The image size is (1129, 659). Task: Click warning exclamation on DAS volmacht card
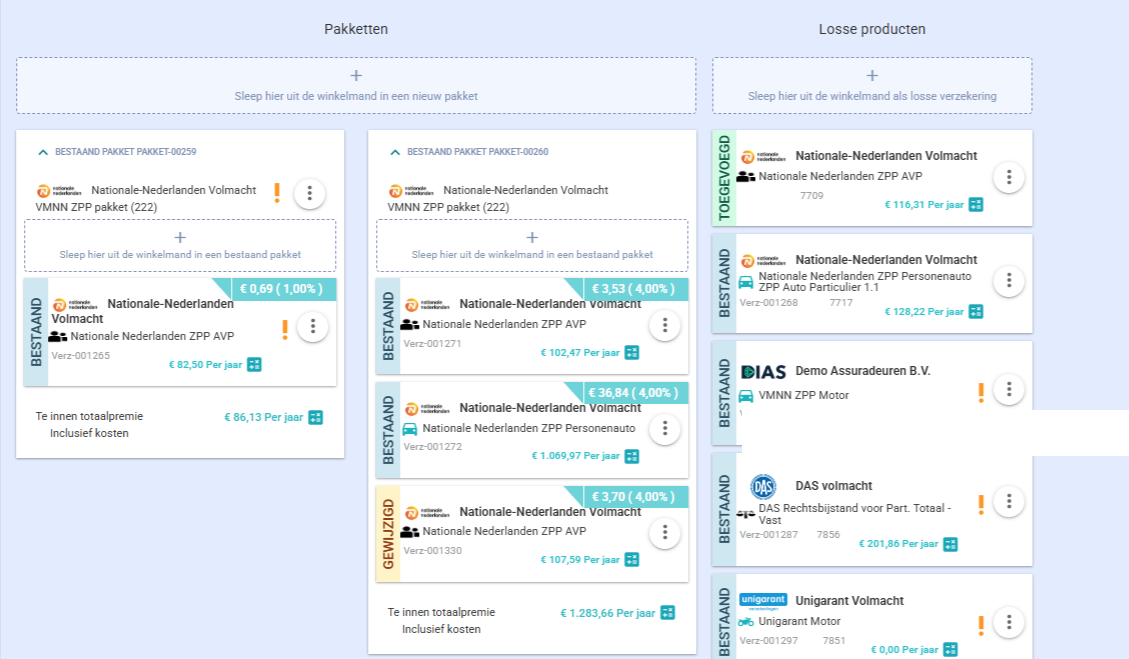click(981, 505)
